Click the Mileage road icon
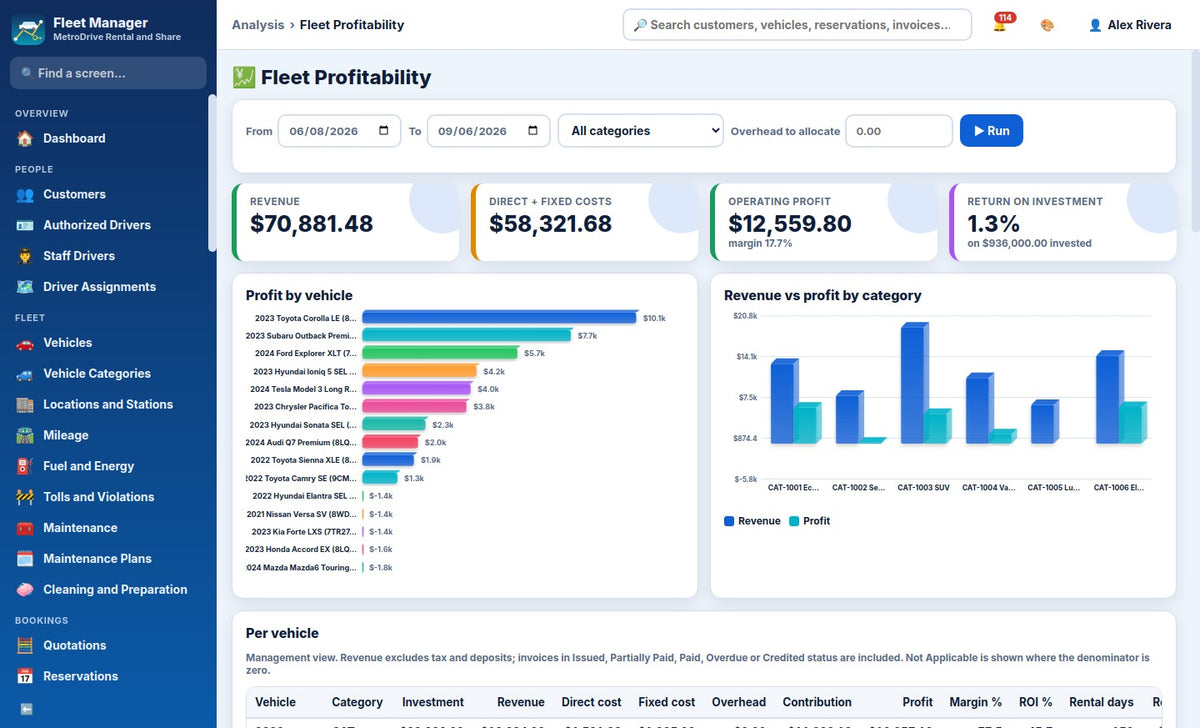Viewport: 1200px width, 728px height. pos(25,436)
